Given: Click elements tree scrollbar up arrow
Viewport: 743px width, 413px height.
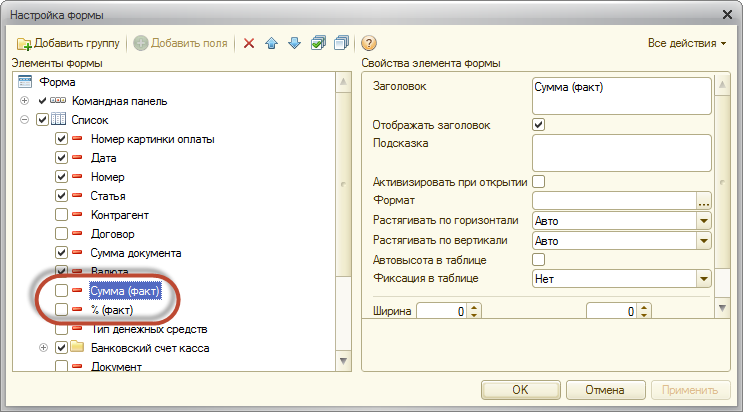Looking at the screenshot, I should click(x=344, y=82).
